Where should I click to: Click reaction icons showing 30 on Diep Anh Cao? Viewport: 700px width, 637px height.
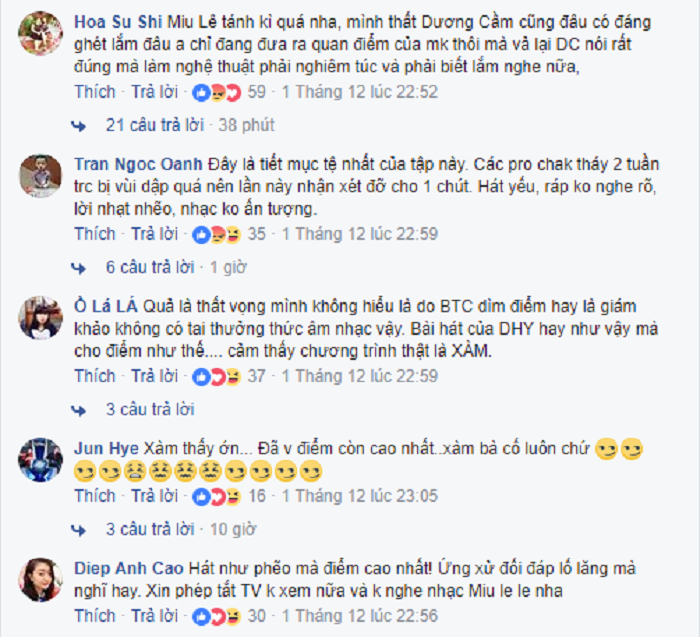click(x=217, y=616)
